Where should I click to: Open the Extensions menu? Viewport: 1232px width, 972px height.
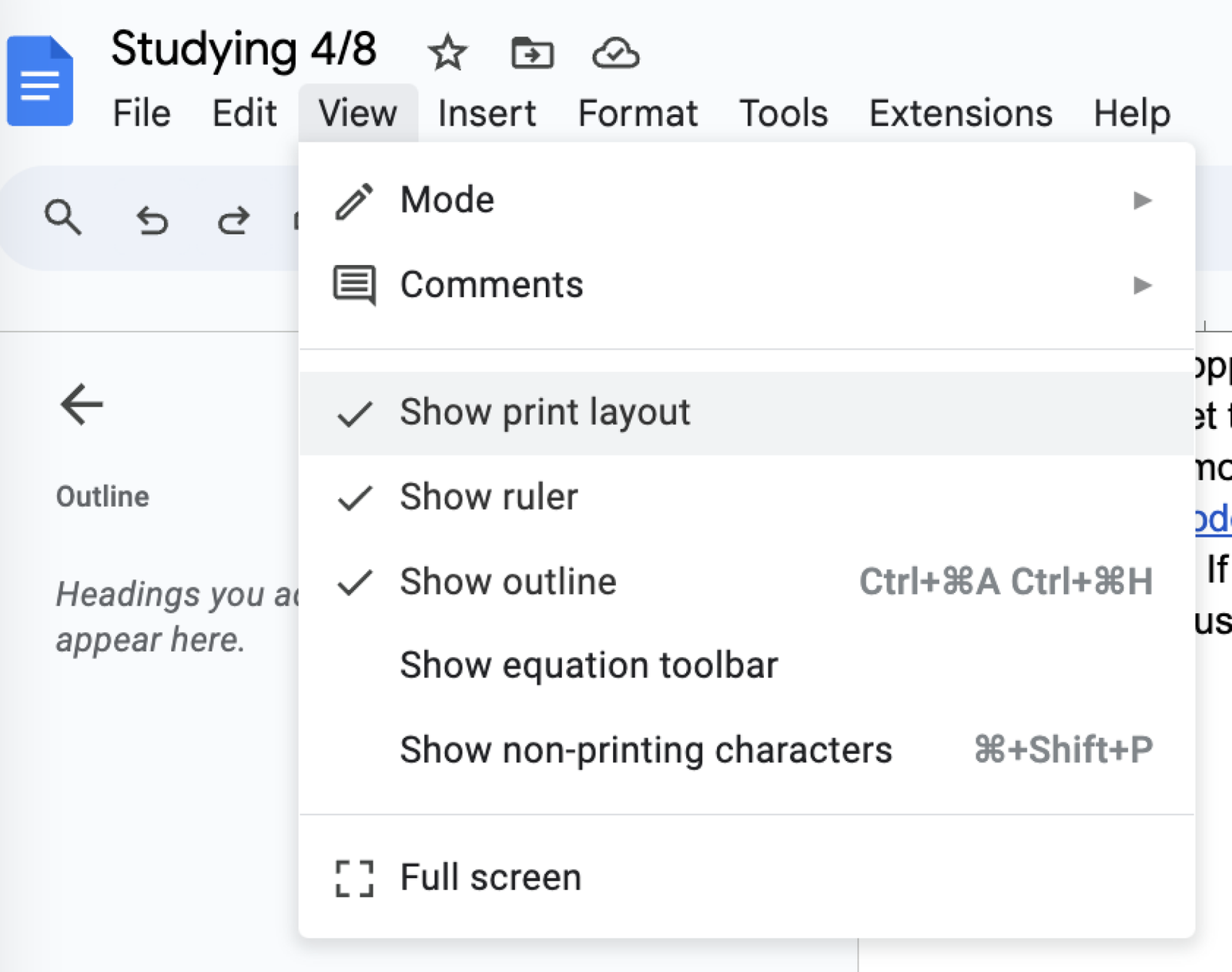click(x=960, y=113)
